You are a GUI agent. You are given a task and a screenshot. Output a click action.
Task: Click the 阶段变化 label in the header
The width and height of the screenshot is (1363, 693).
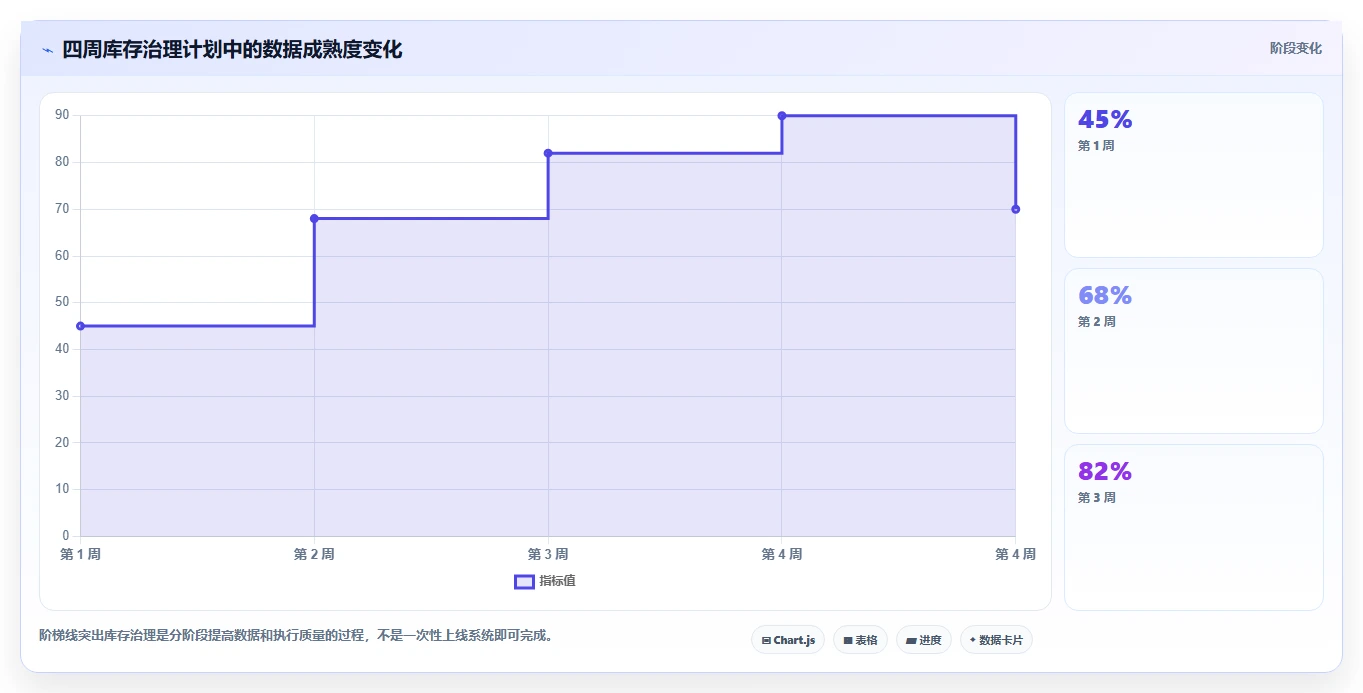[1296, 48]
